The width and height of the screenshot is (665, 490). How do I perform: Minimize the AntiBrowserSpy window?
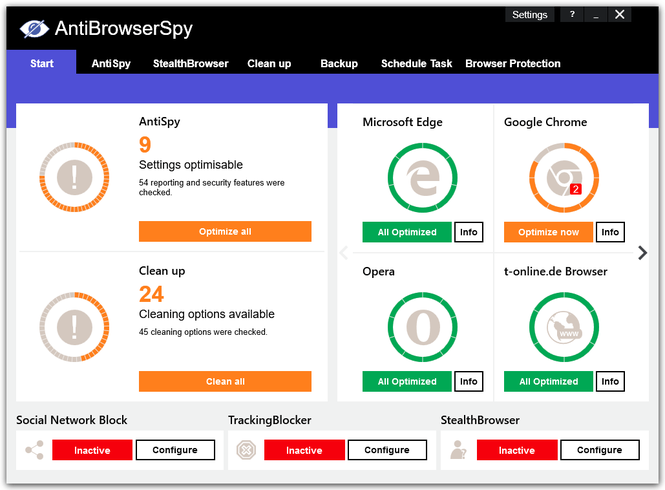point(596,15)
